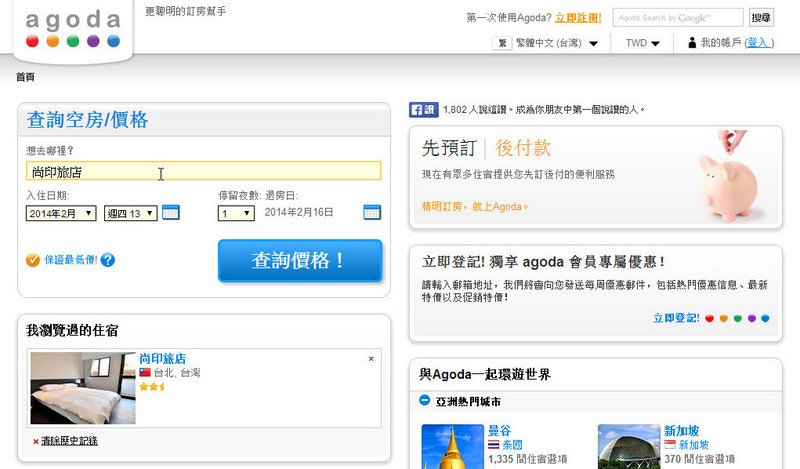800x469 pixels.
Task: Click the 搜尋 button
Action: coord(761,18)
